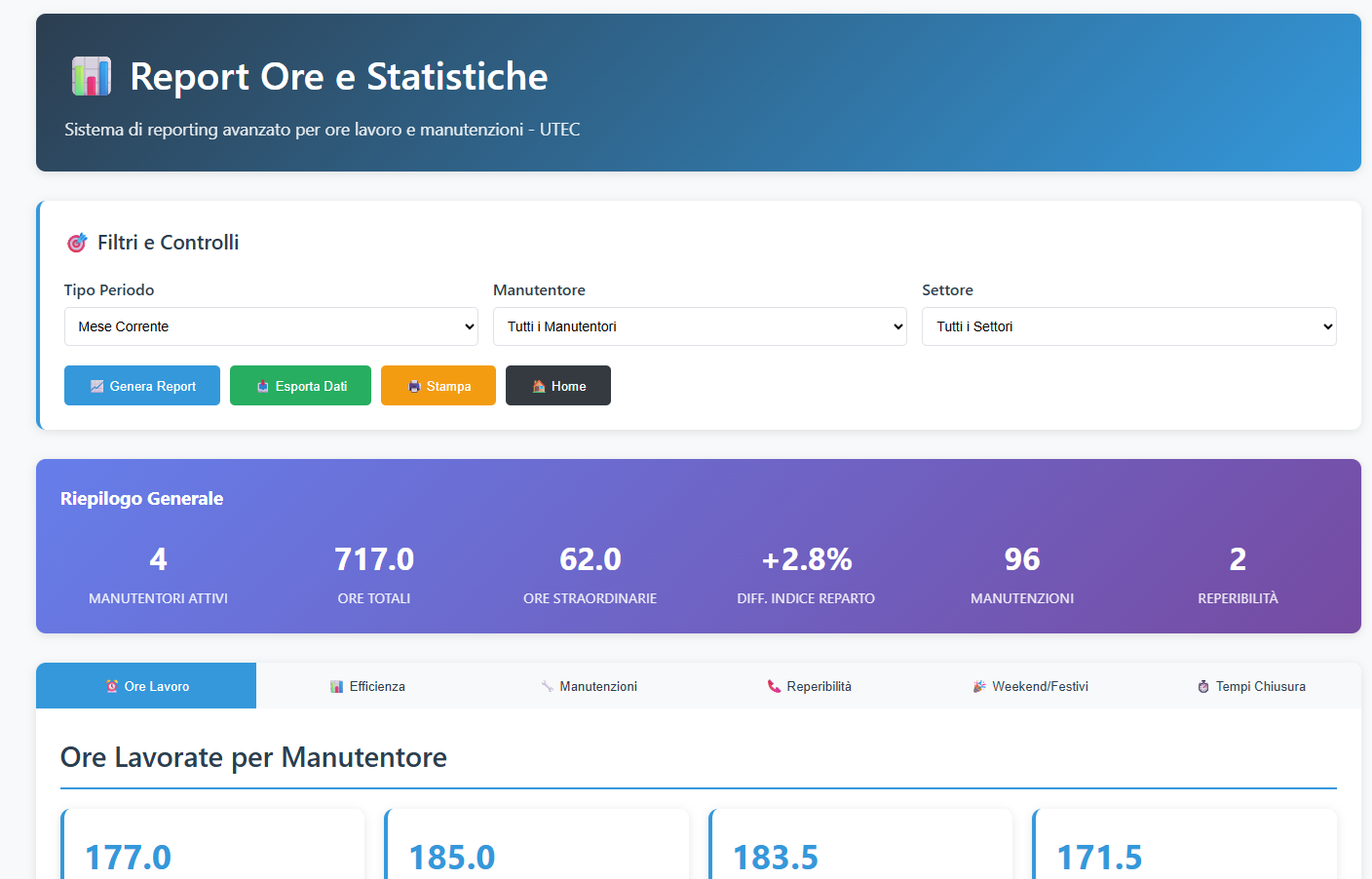
Task: Open the Tipo Periodo dropdown
Action: (271, 326)
